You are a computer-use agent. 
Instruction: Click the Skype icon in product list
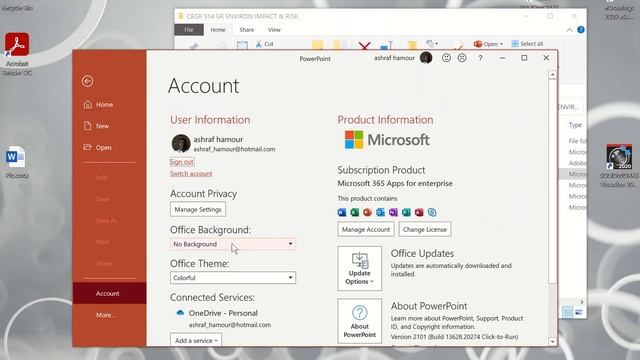point(432,212)
